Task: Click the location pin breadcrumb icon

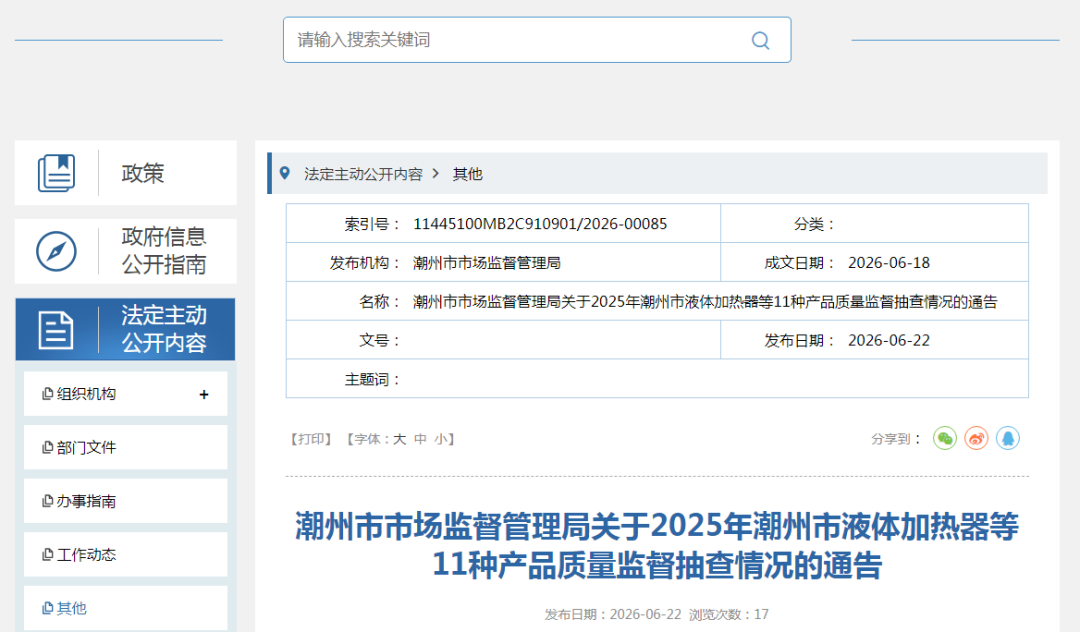Action: point(284,173)
